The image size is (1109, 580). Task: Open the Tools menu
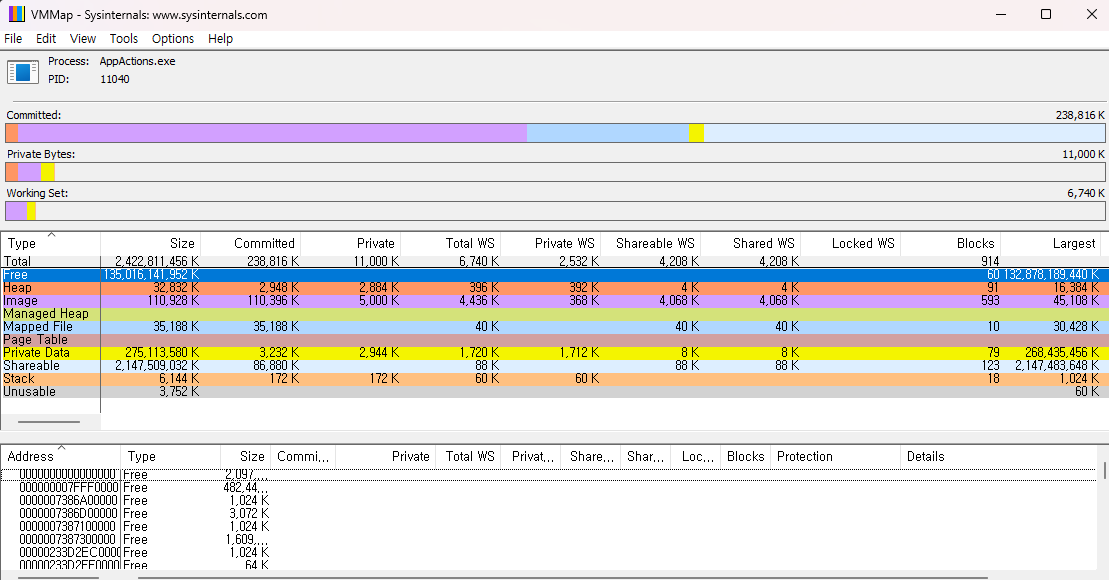pyautogui.click(x=124, y=38)
